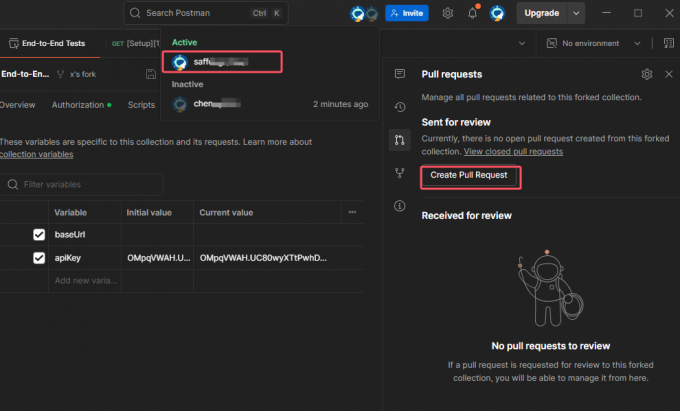The height and width of the screenshot is (411, 680).
Task: Switch to the Authorization tab
Action: click(82, 105)
